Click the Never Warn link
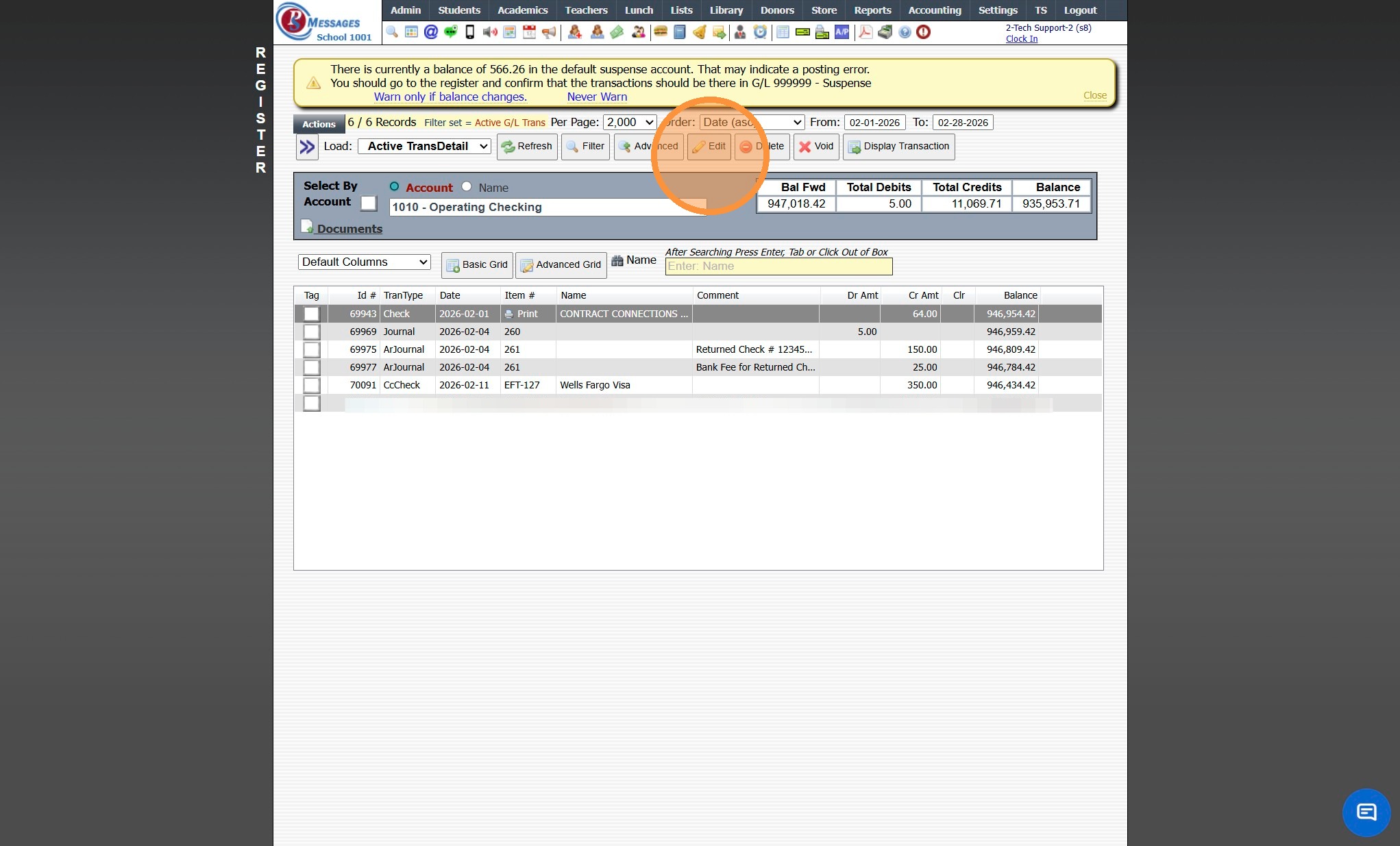The height and width of the screenshot is (846, 1400). coord(597,97)
